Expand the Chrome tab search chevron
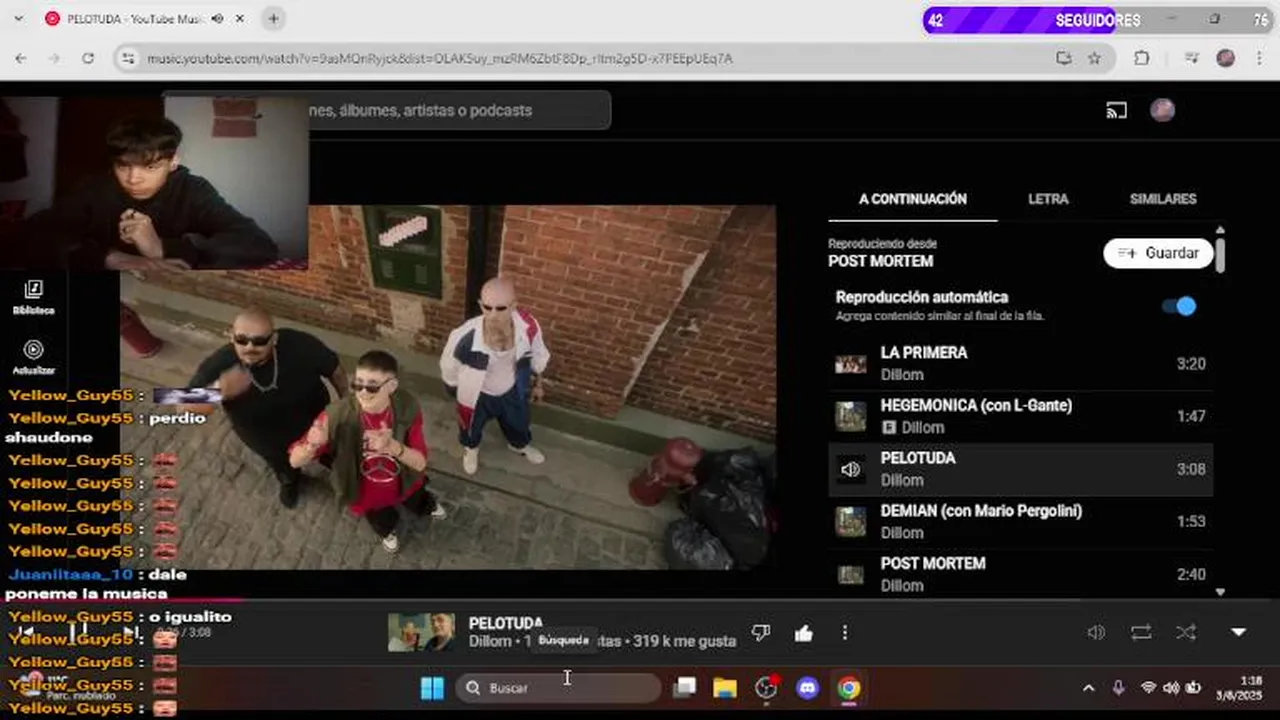 coord(18,19)
